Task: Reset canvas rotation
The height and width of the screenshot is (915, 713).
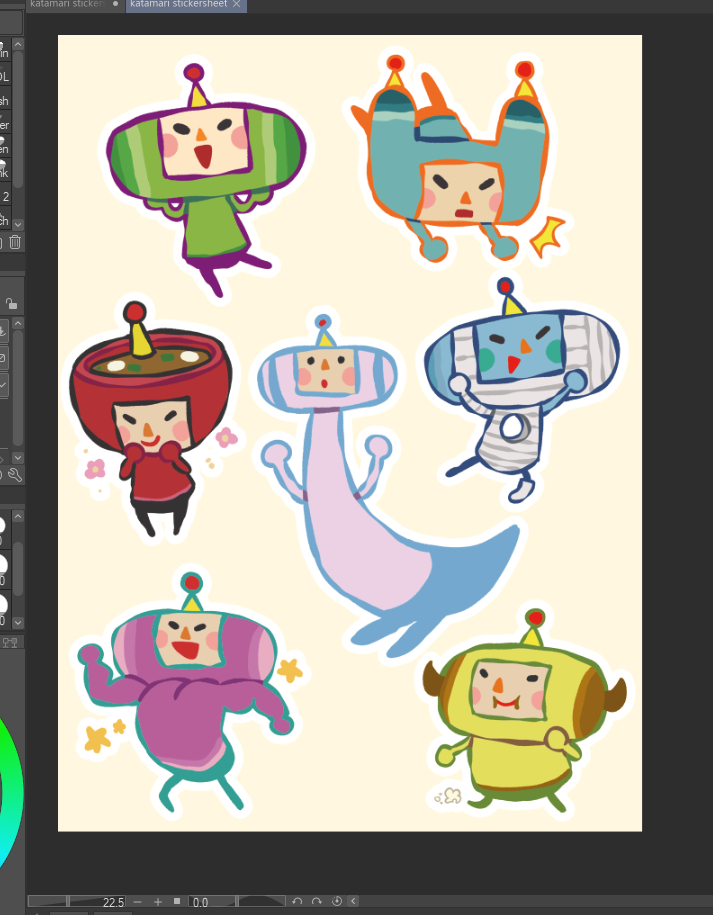Action: click(x=336, y=902)
